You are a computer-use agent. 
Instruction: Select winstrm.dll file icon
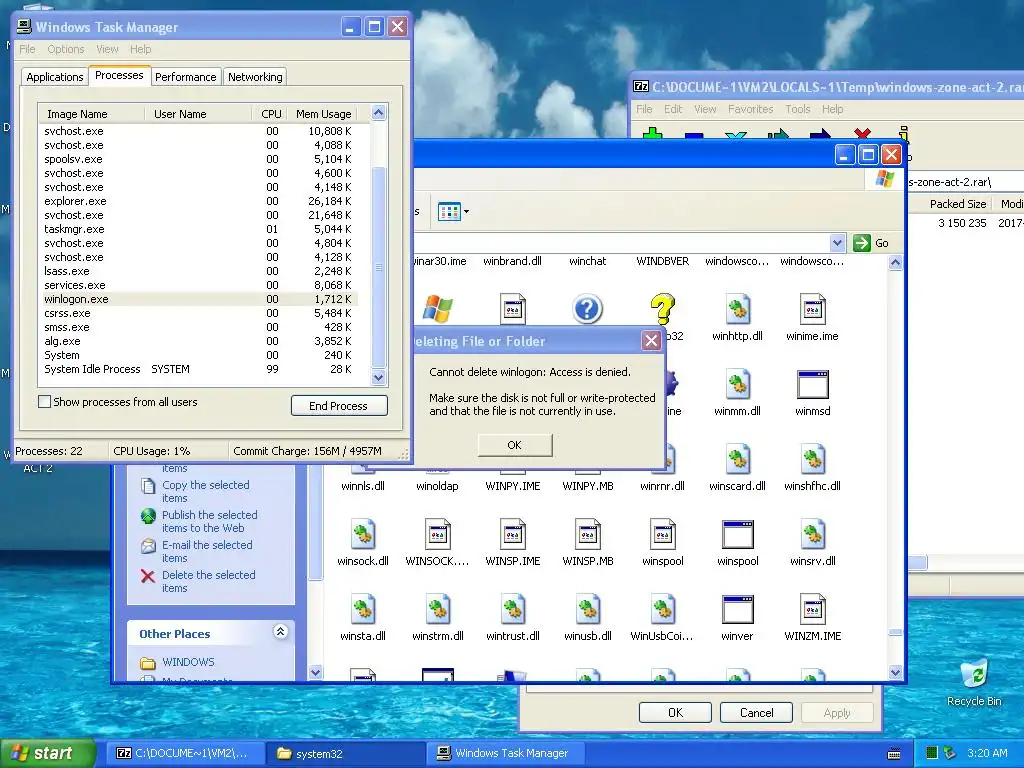pyautogui.click(x=438, y=609)
